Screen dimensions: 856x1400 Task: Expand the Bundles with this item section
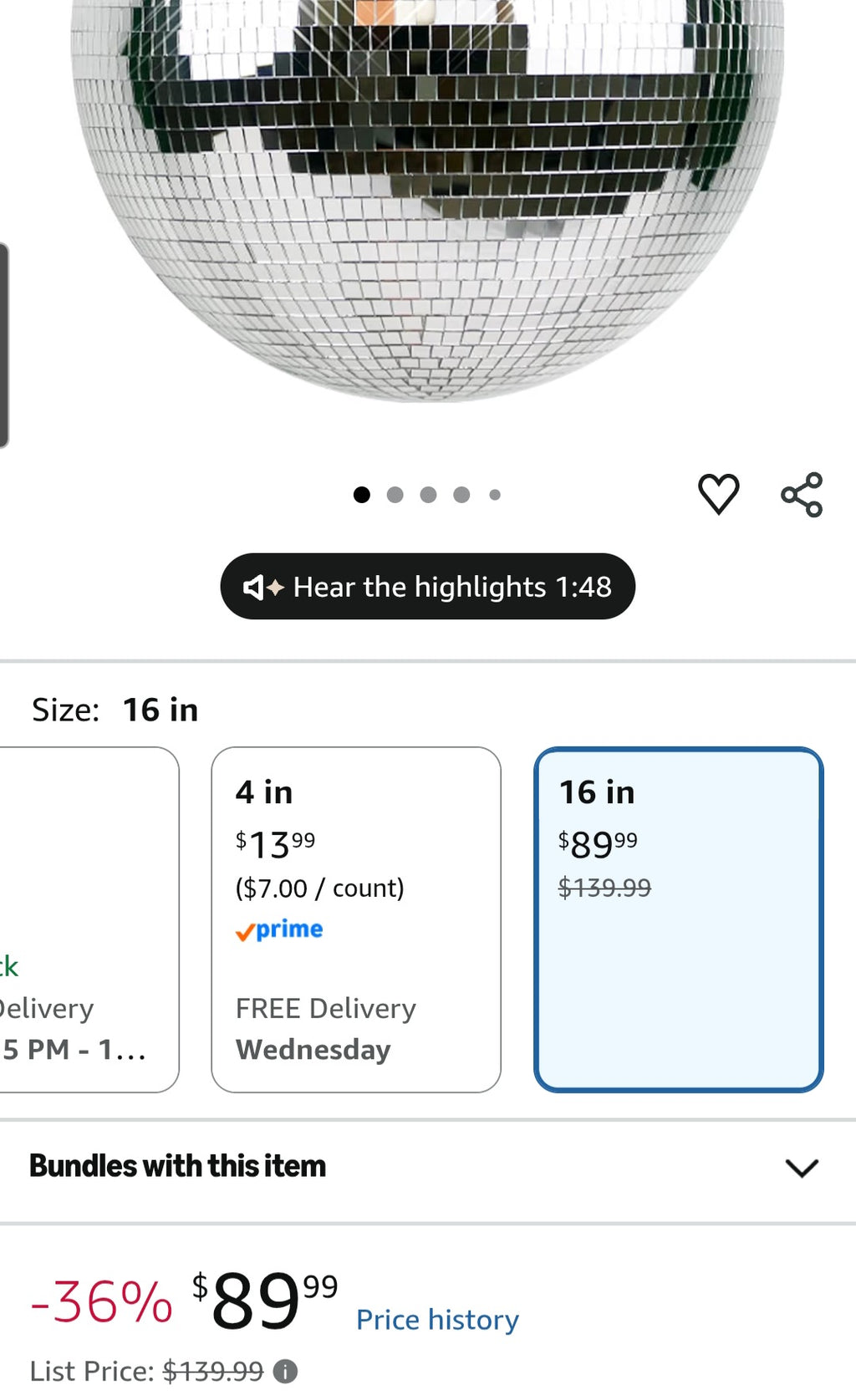[177, 1166]
